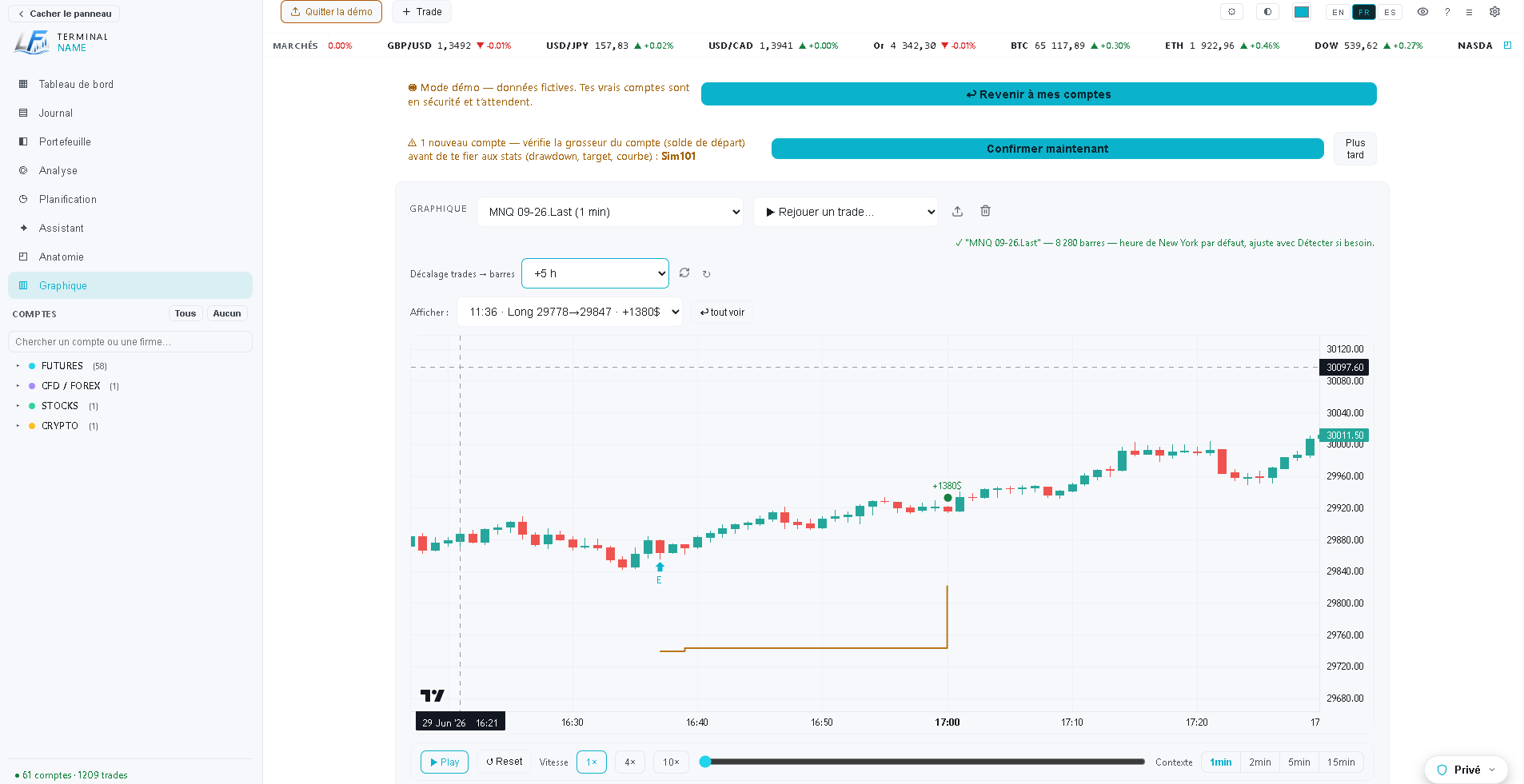
Task: Switch language to EN
Action: pos(1338,12)
